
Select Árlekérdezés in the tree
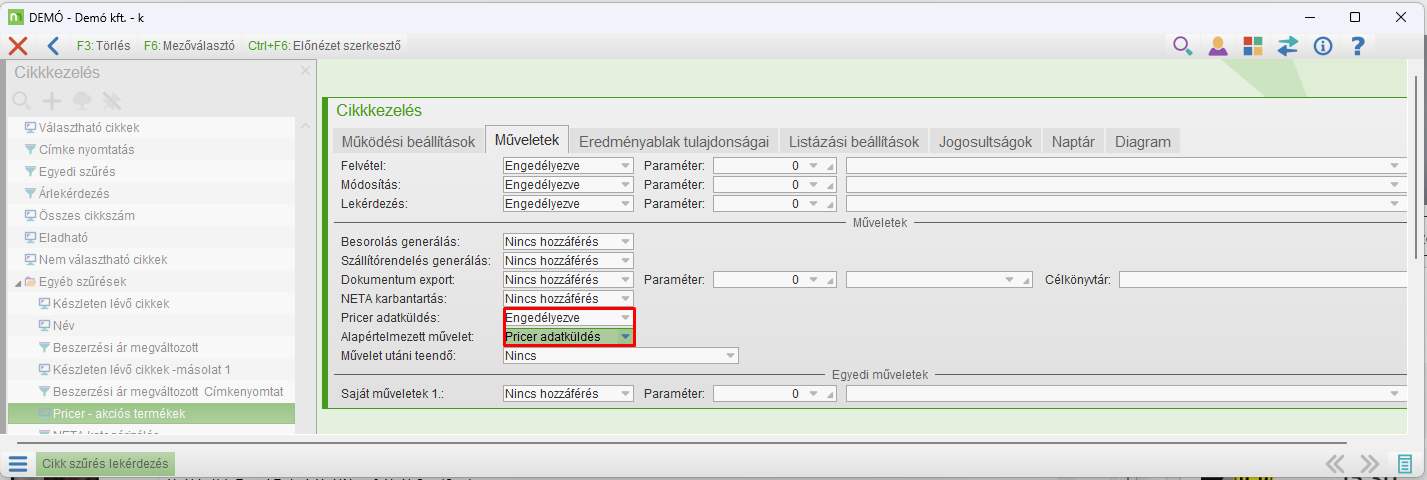(x=74, y=194)
